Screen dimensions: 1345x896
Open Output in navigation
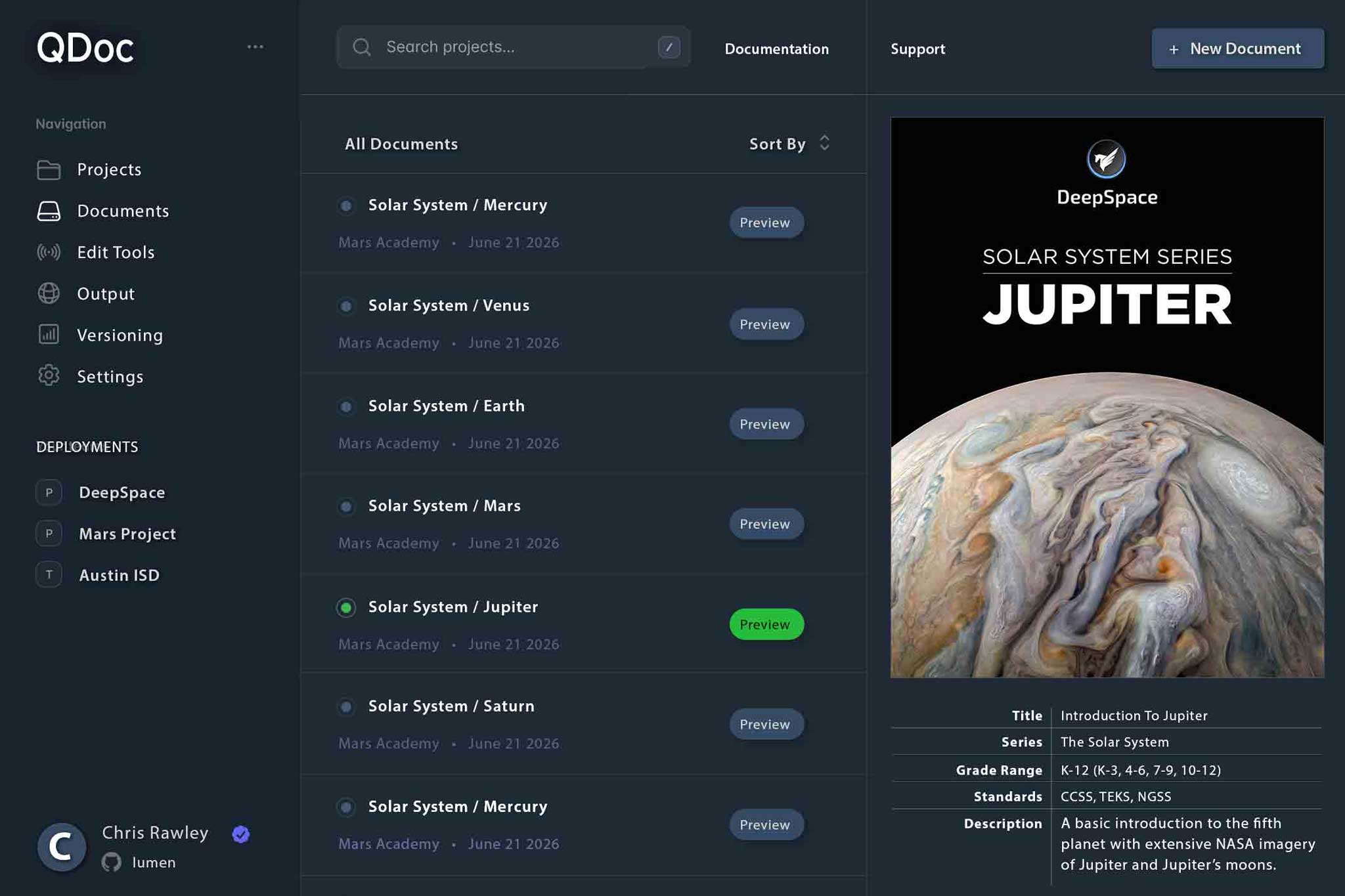pos(106,293)
